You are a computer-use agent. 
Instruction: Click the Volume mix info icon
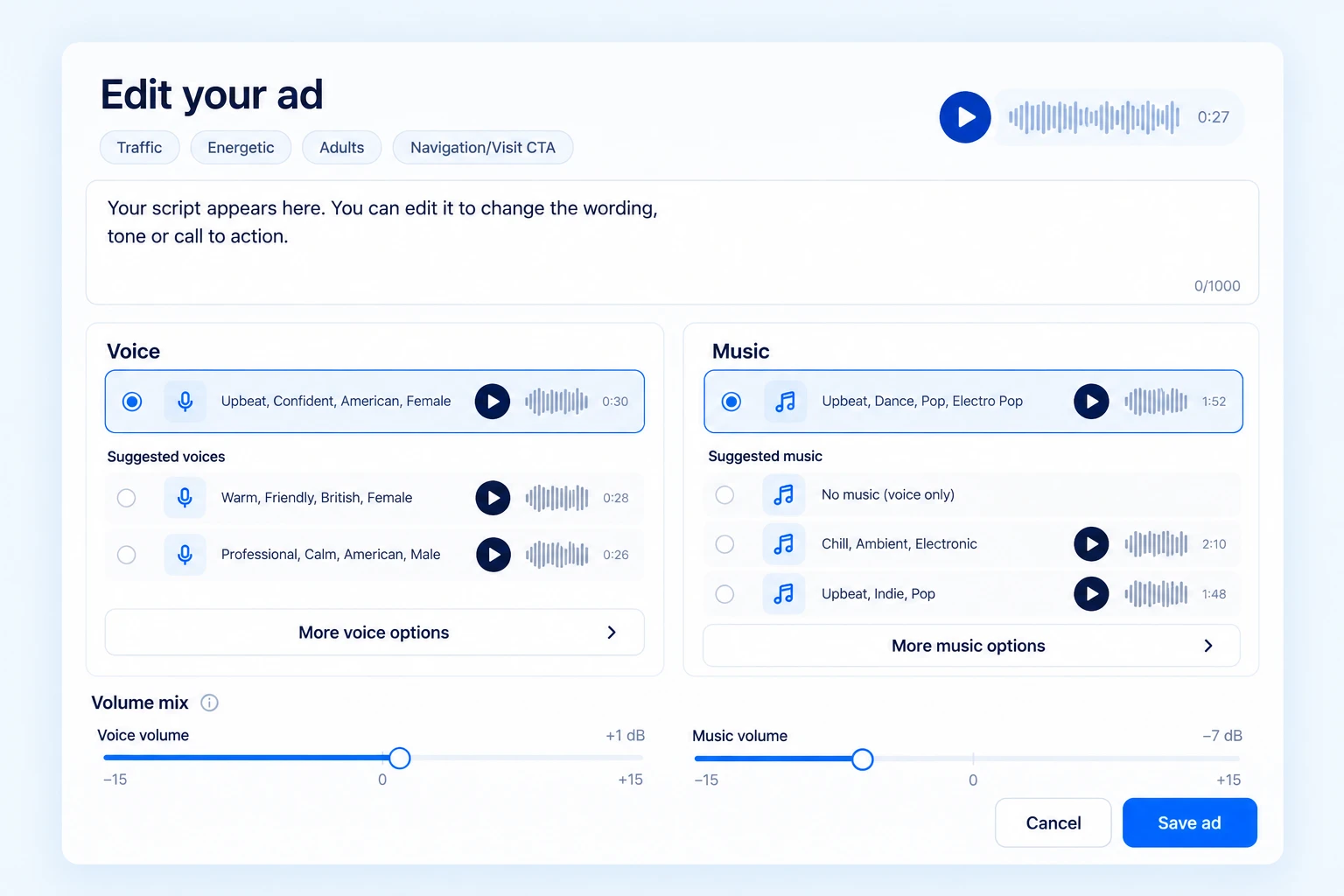(209, 703)
